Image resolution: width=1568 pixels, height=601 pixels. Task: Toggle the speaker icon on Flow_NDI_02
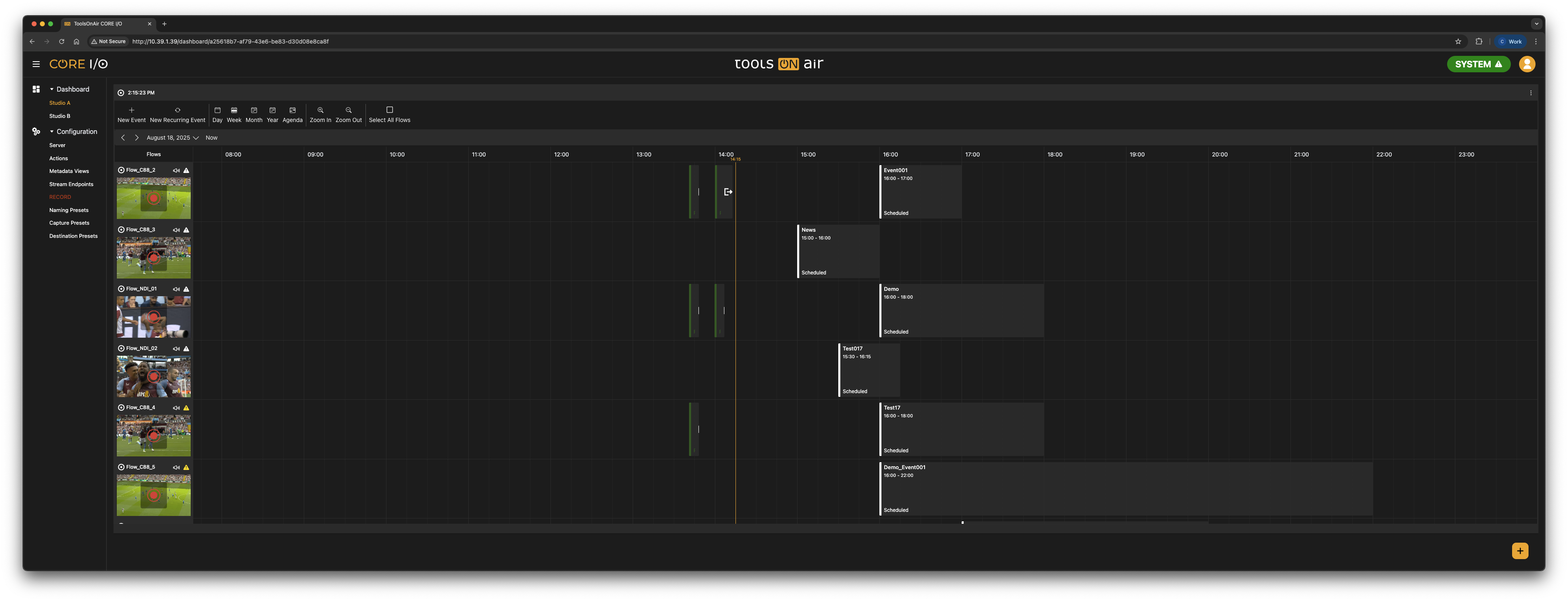click(176, 348)
